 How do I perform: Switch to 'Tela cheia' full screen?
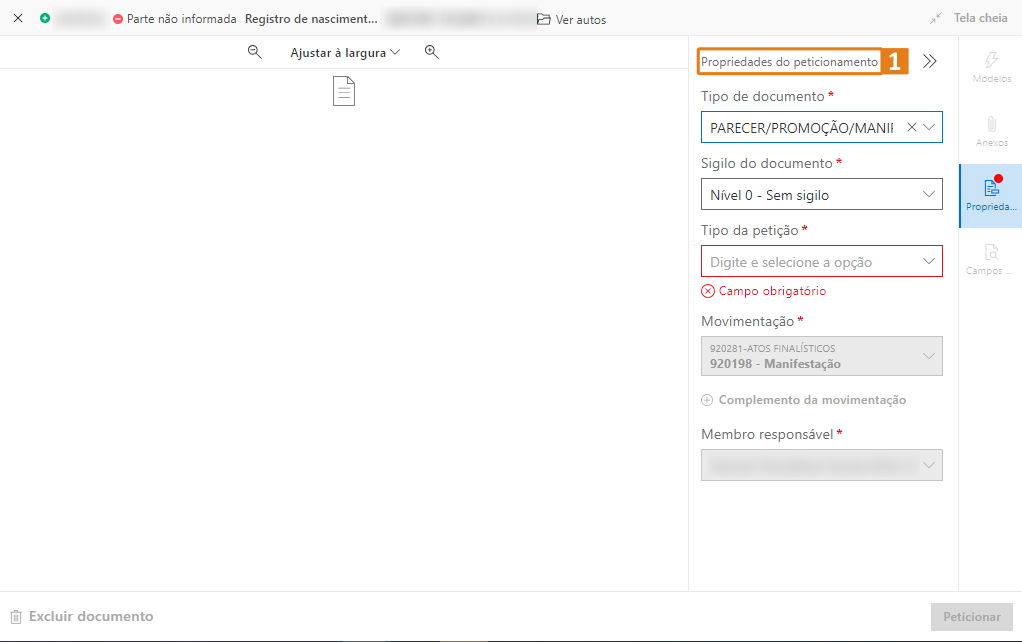[x=968, y=18]
